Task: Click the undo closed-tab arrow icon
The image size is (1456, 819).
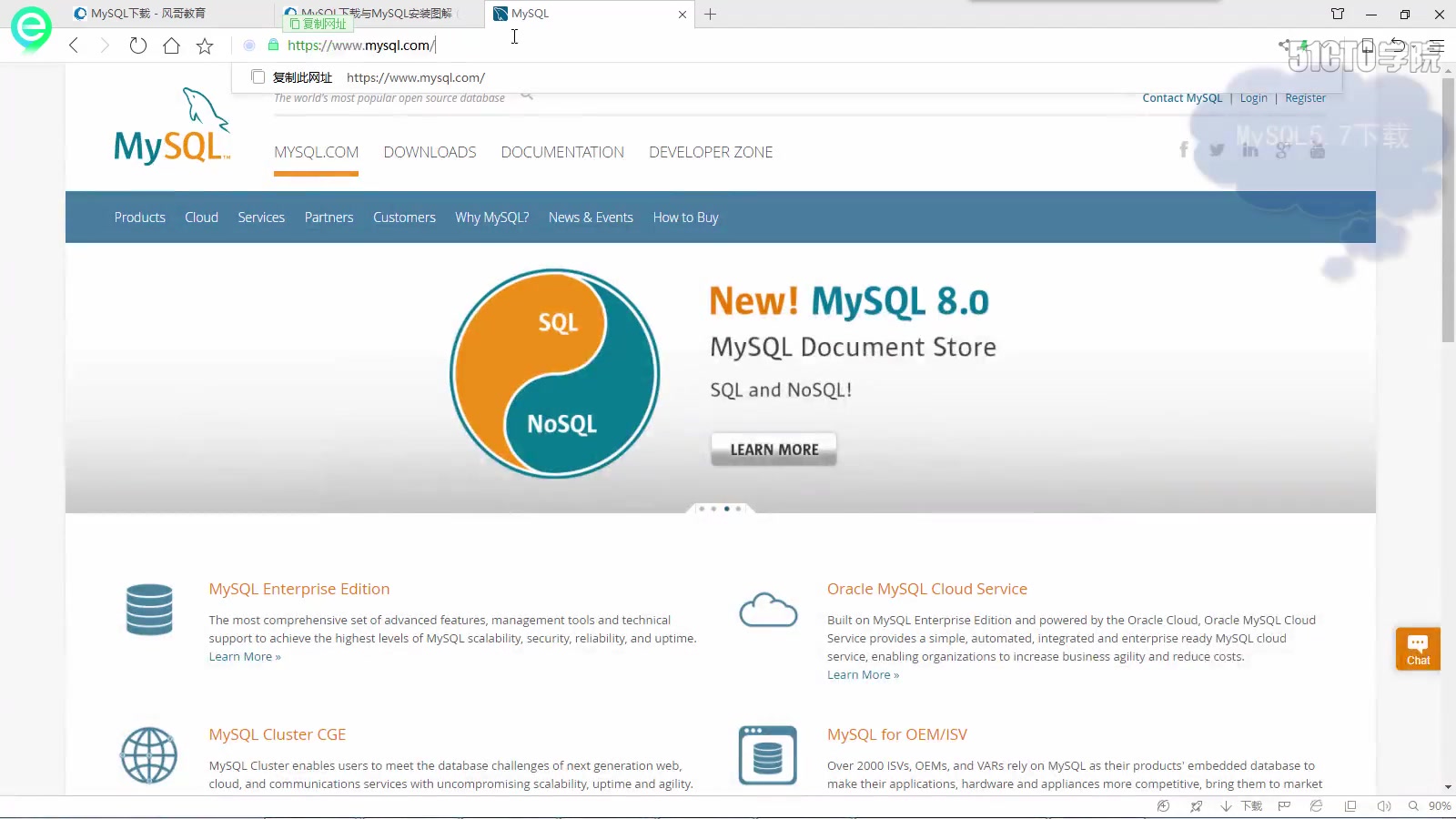Action: coord(1399,45)
